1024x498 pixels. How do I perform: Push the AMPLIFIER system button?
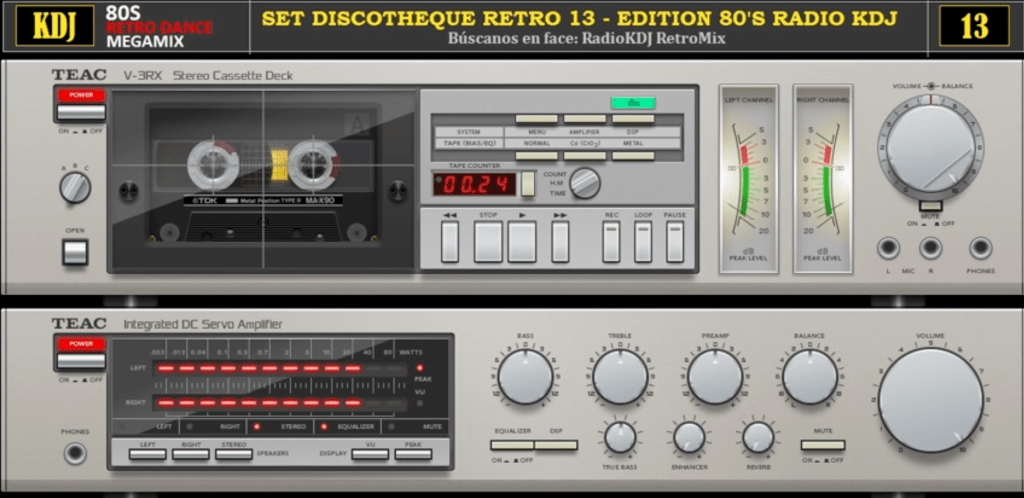(x=584, y=119)
